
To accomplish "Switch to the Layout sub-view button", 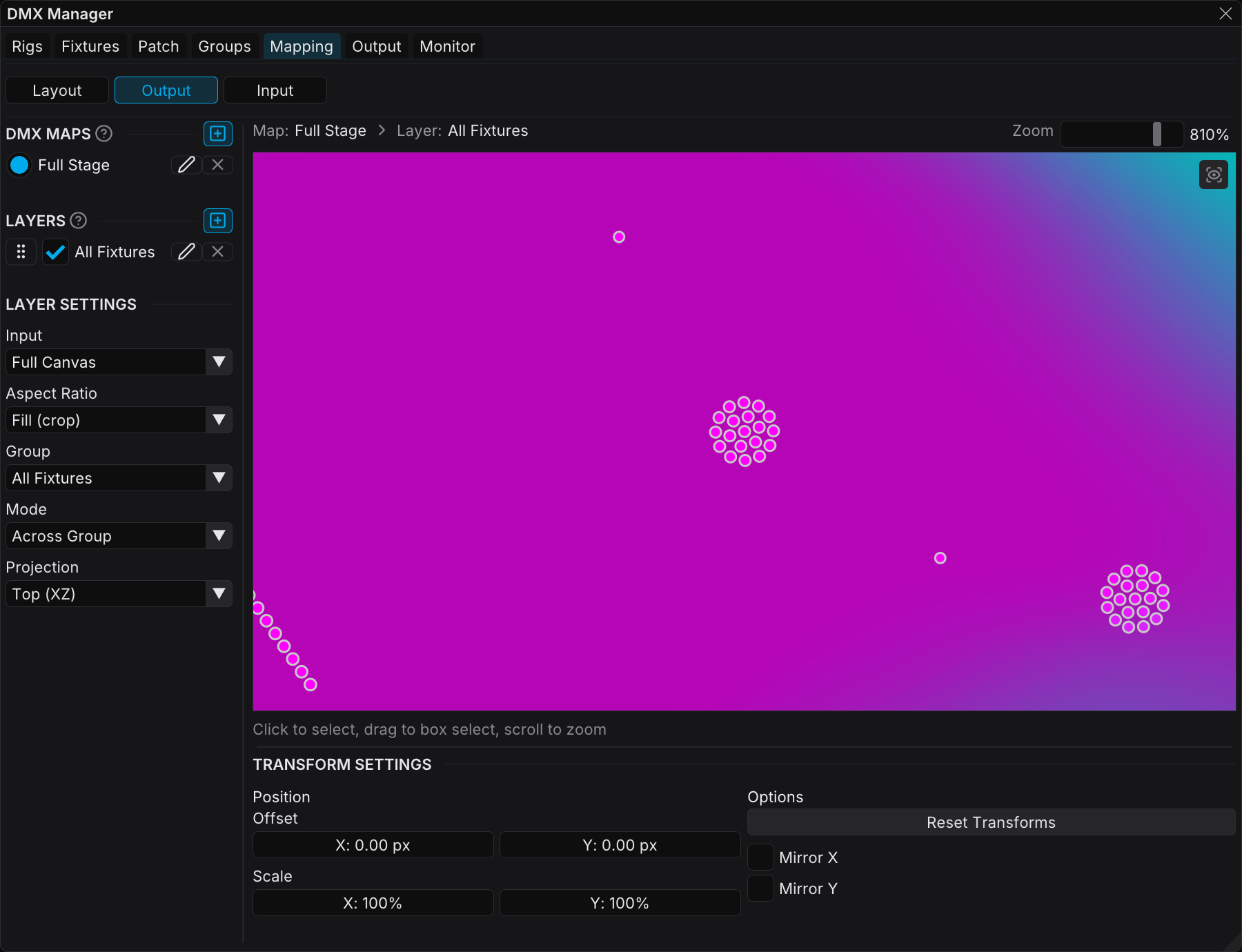I will click(57, 90).
